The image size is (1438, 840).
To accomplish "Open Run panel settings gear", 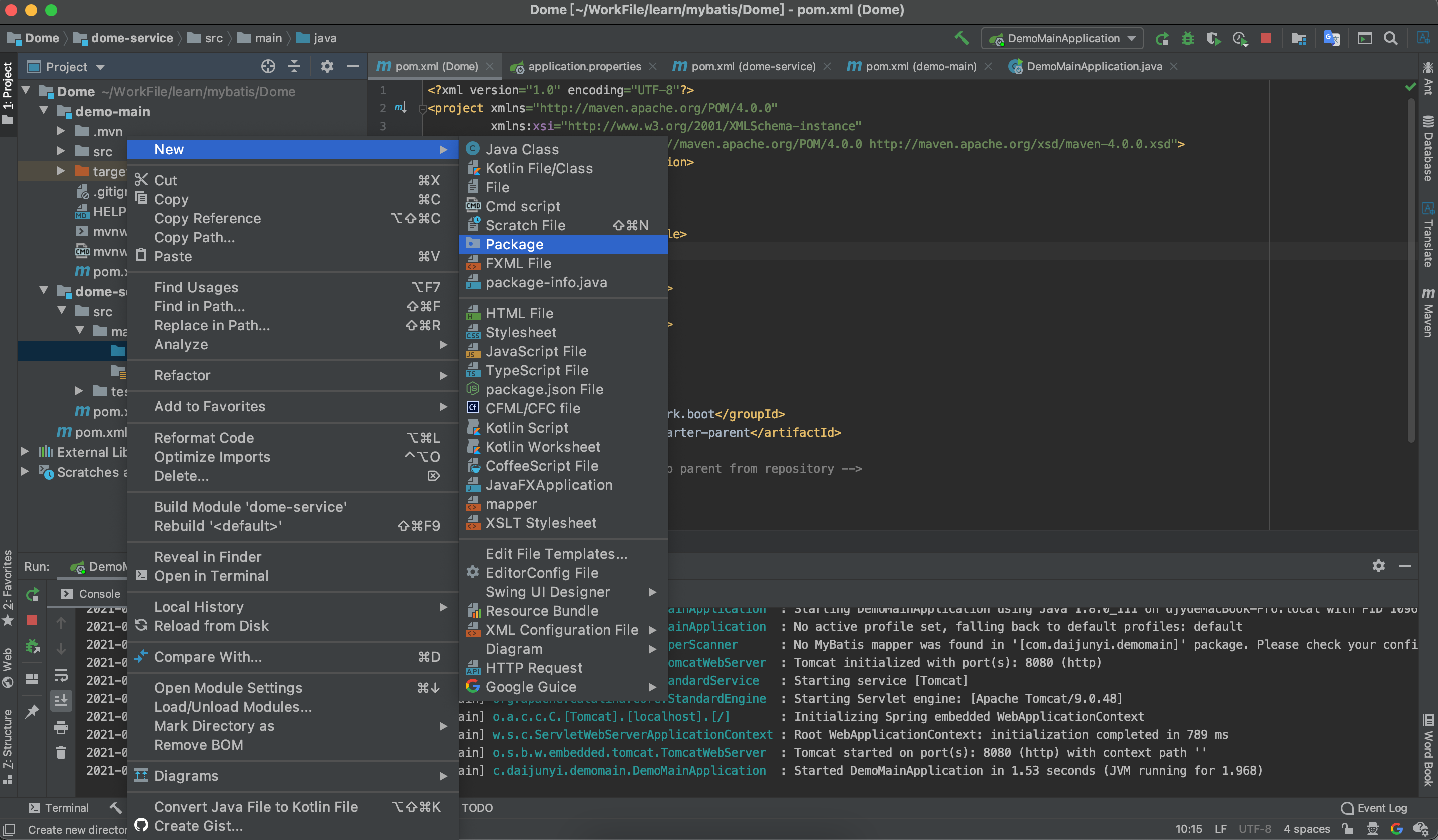I will (x=1378, y=566).
